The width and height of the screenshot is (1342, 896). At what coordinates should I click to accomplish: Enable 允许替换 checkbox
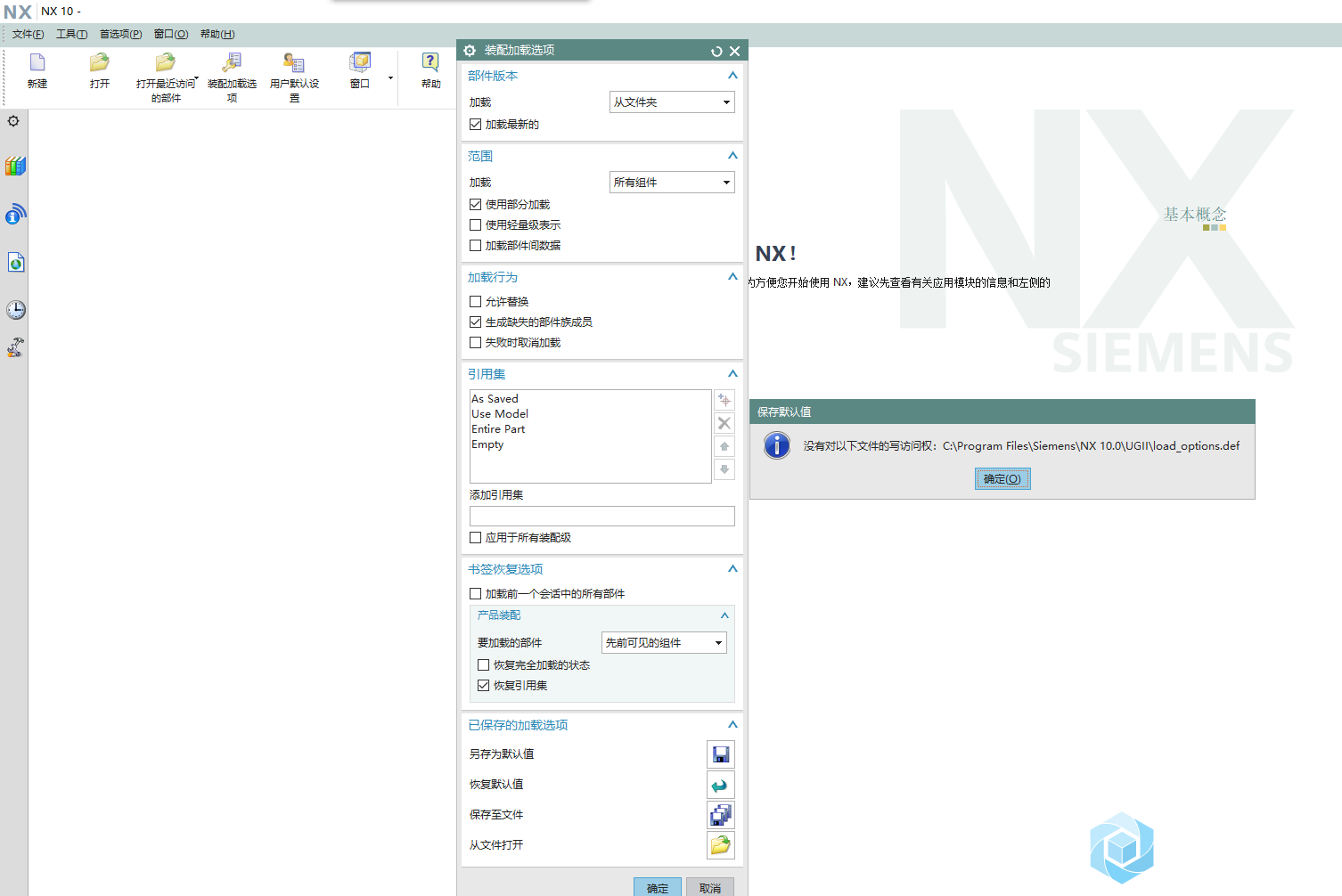475,302
